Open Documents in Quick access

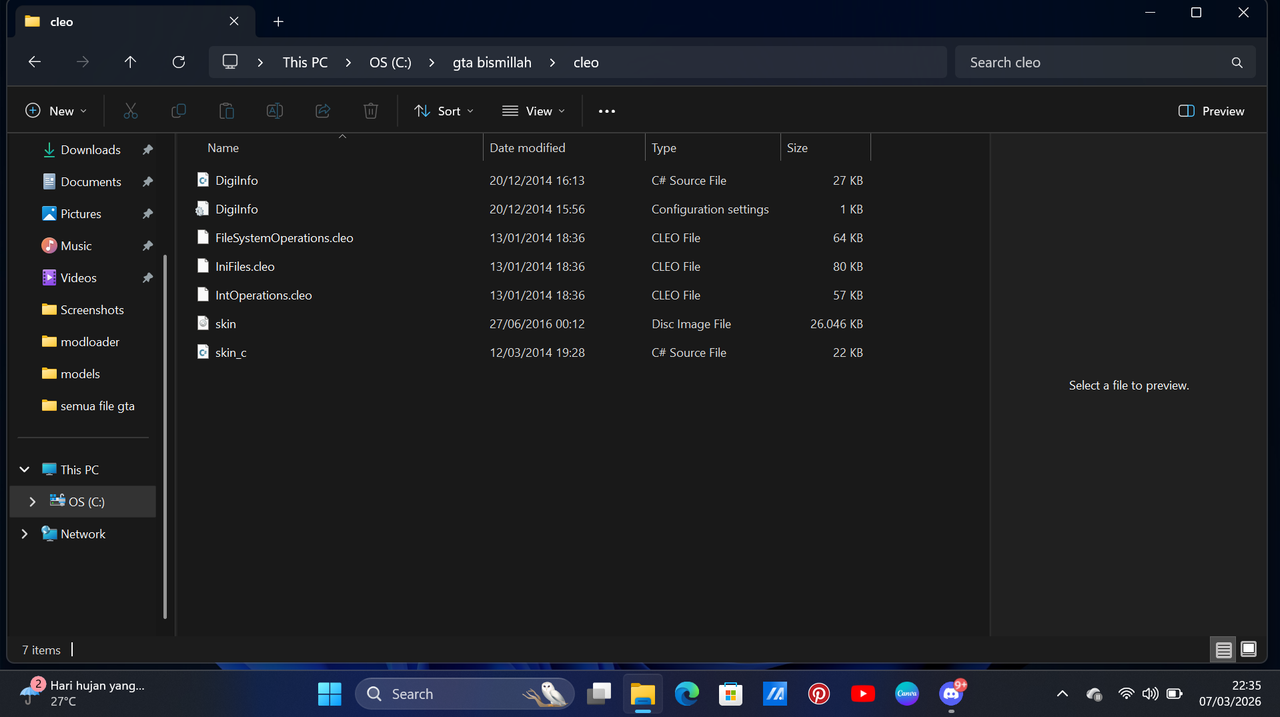click(x=90, y=182)
